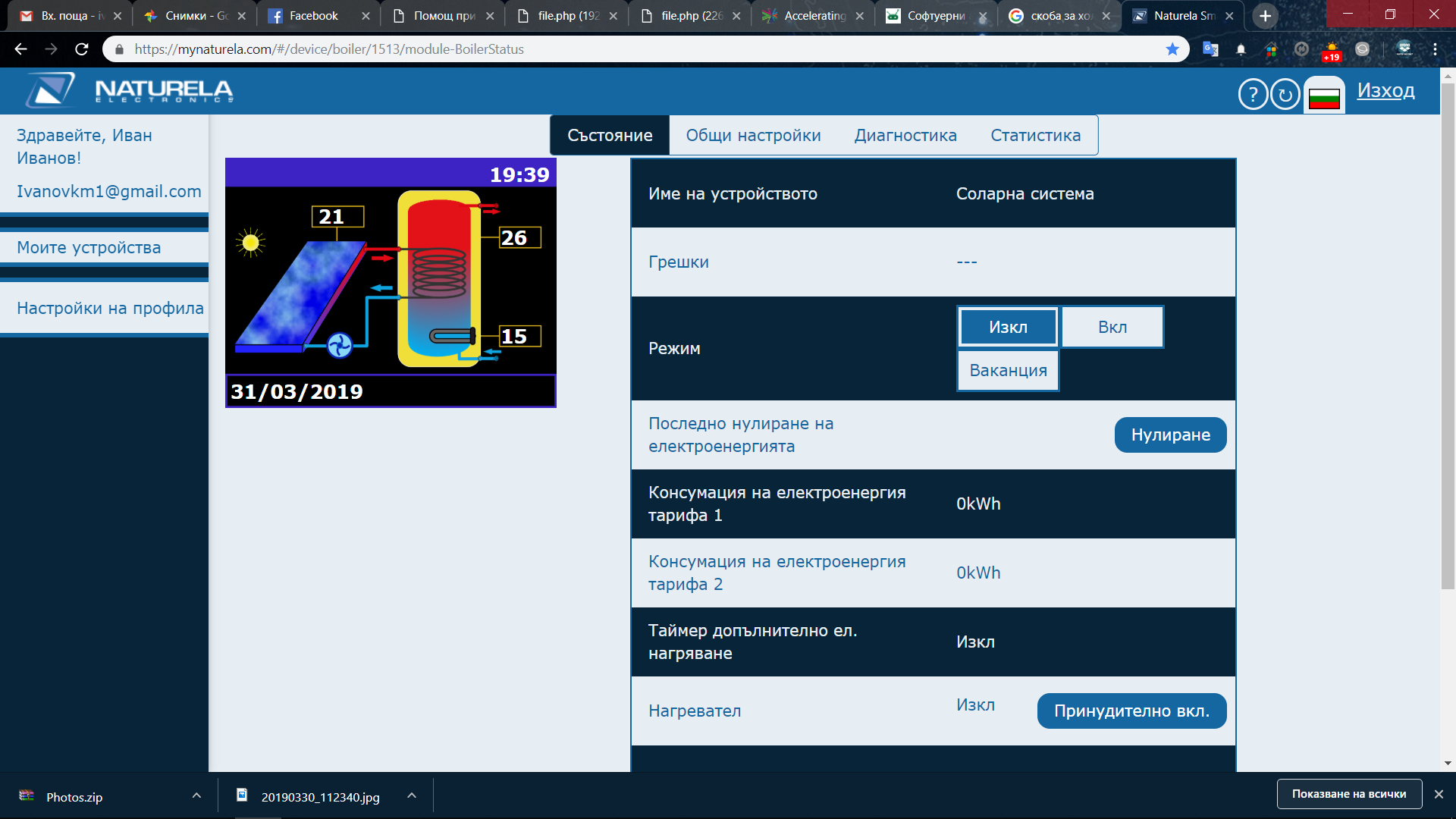
Task: Click the help question mark icon
Action: (1253, 95)
